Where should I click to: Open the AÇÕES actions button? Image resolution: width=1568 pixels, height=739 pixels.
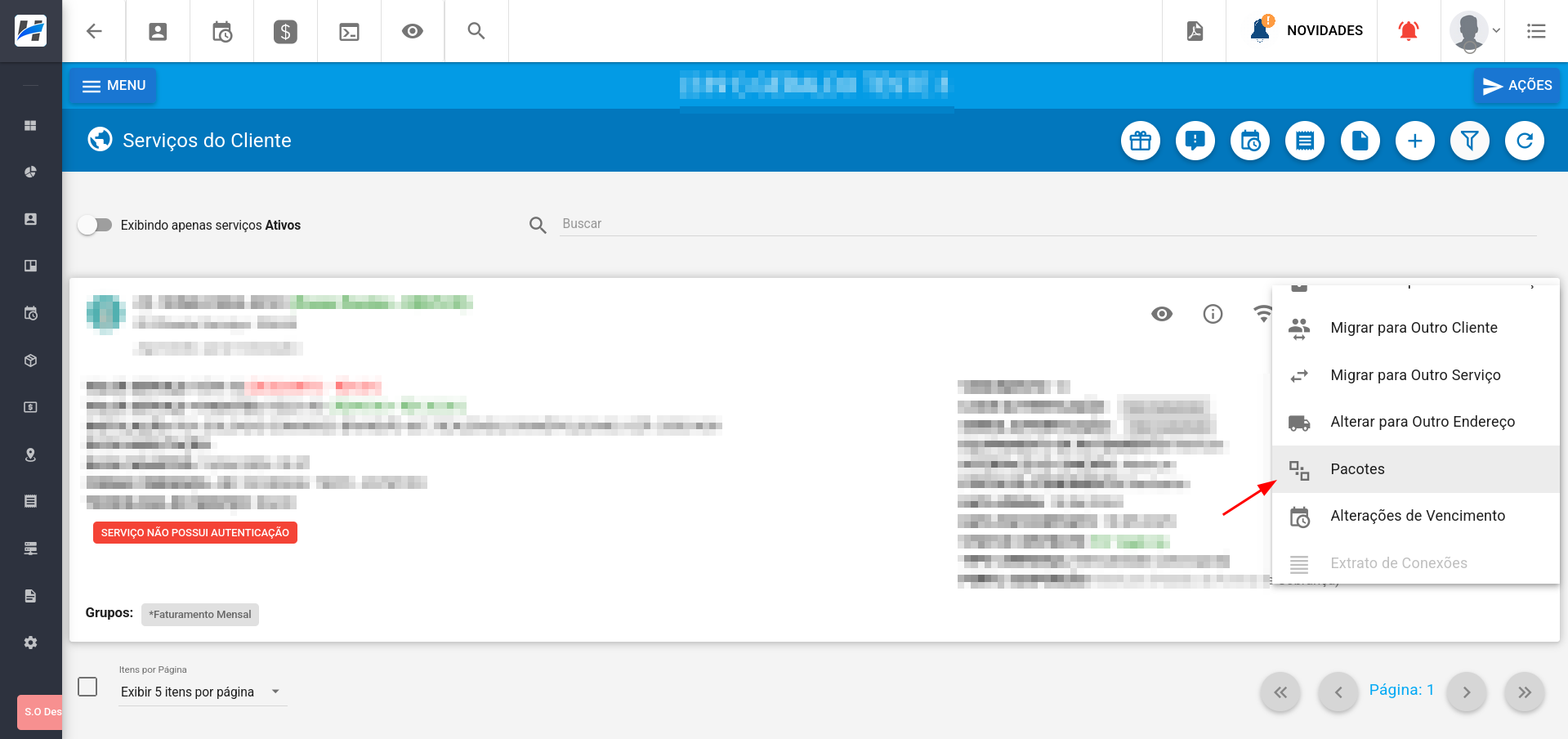point(1517,86)
